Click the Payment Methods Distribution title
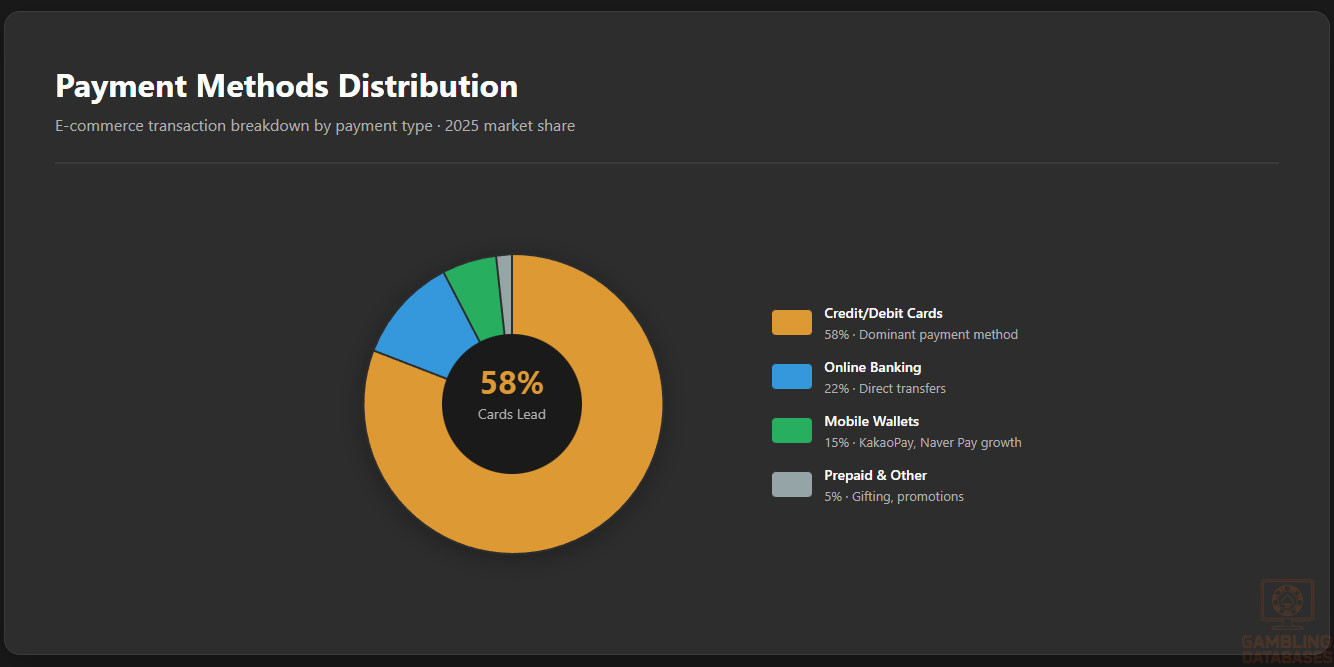 point(286,86)
